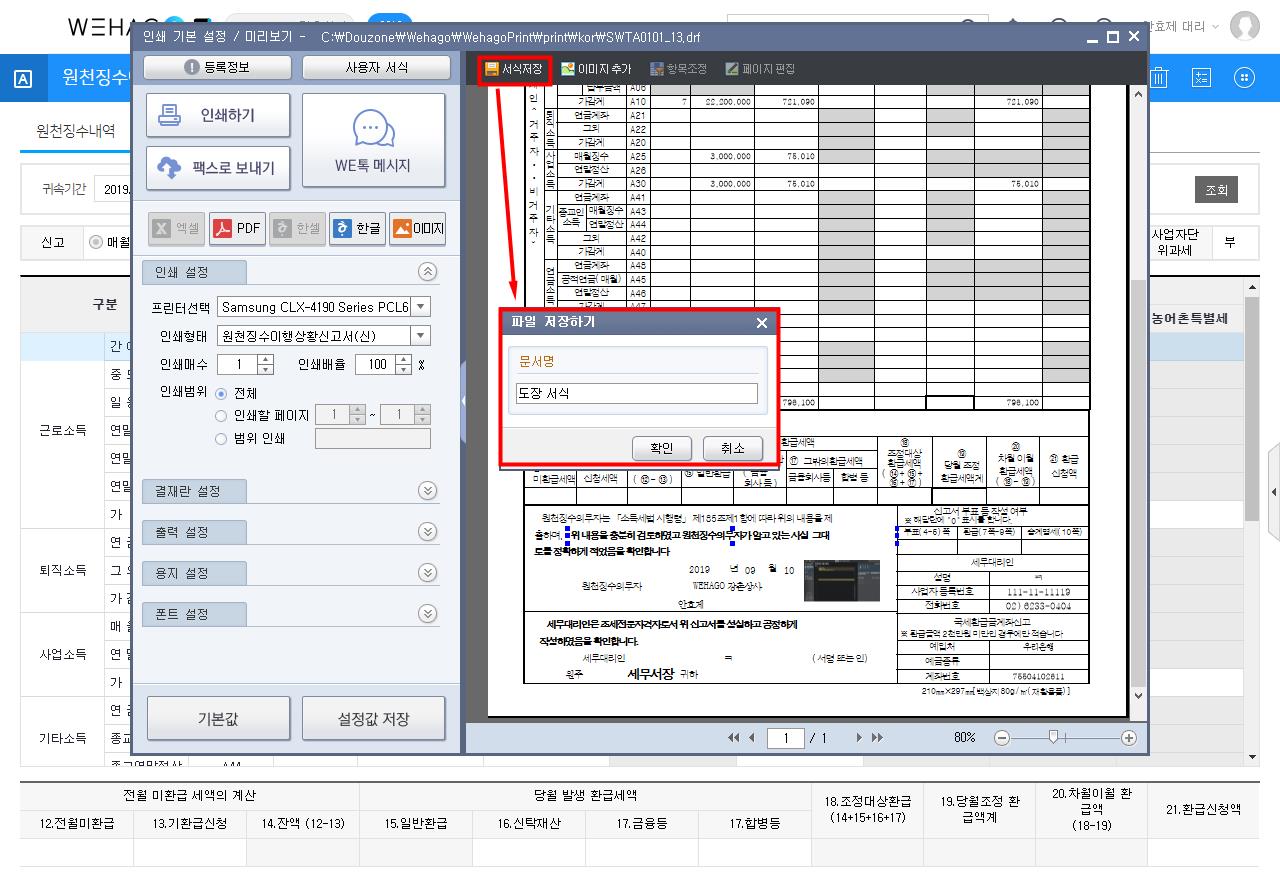The image size is (1280, 881).
Task: Export the preview as 이미지
Action: point(417,229)
